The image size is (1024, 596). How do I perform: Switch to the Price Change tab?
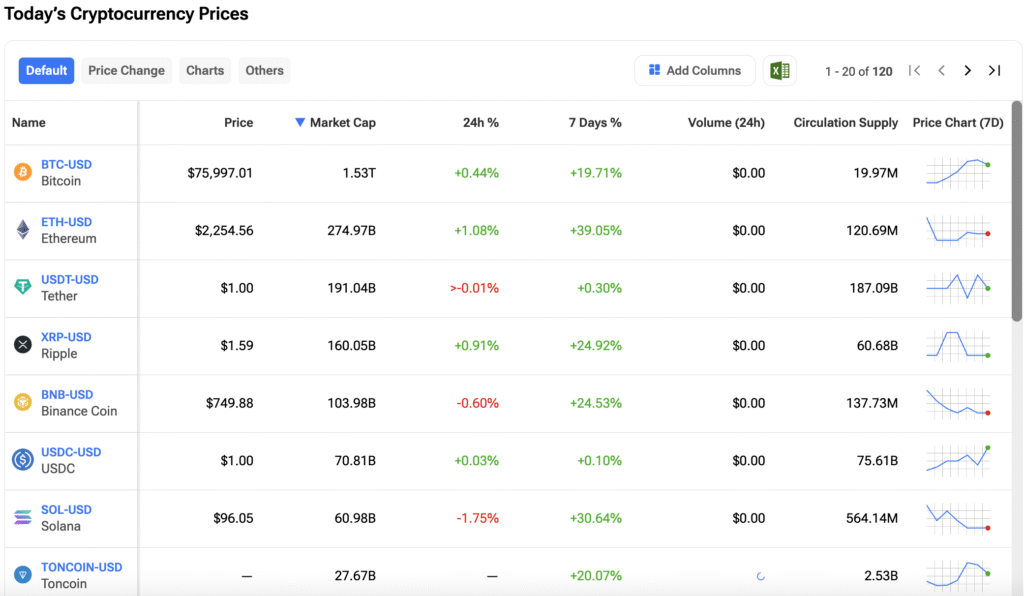[x=126, y=71]
